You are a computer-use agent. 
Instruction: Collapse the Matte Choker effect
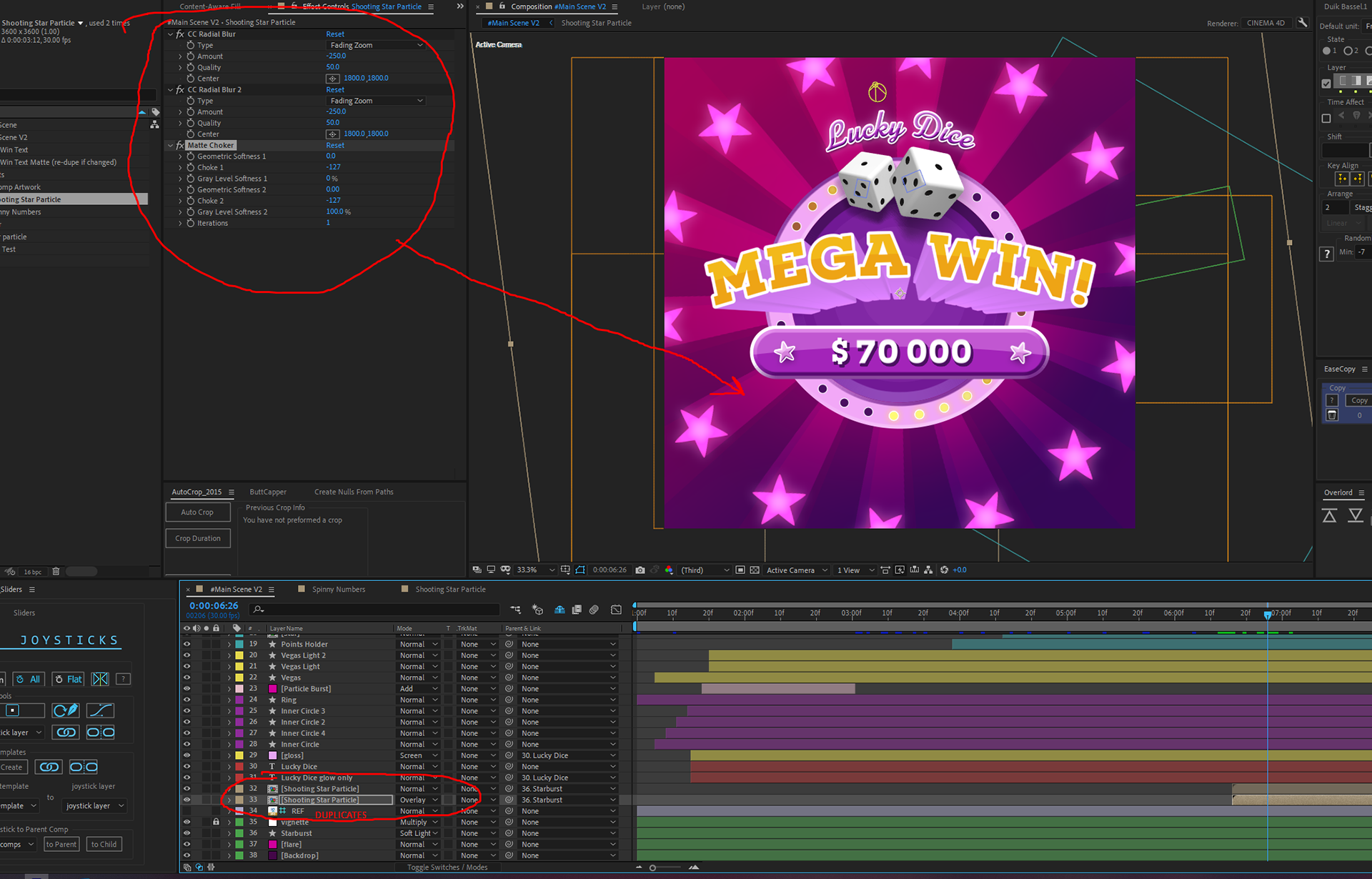point(171,145)
